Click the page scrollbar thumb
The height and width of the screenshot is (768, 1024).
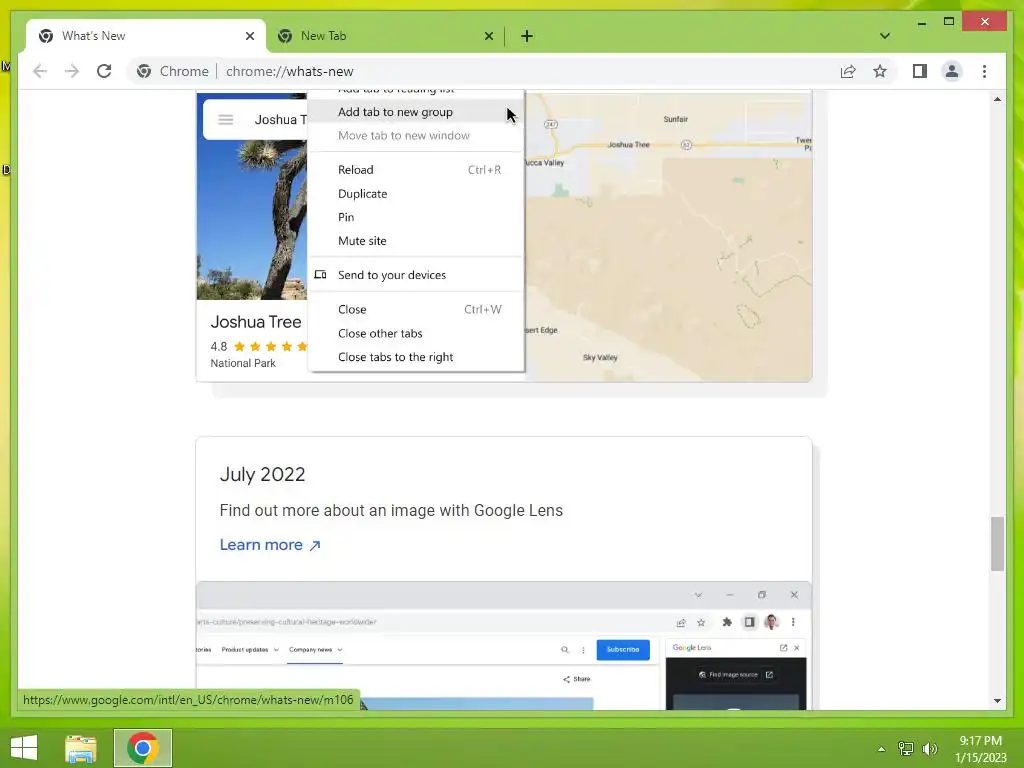[997, 543]
